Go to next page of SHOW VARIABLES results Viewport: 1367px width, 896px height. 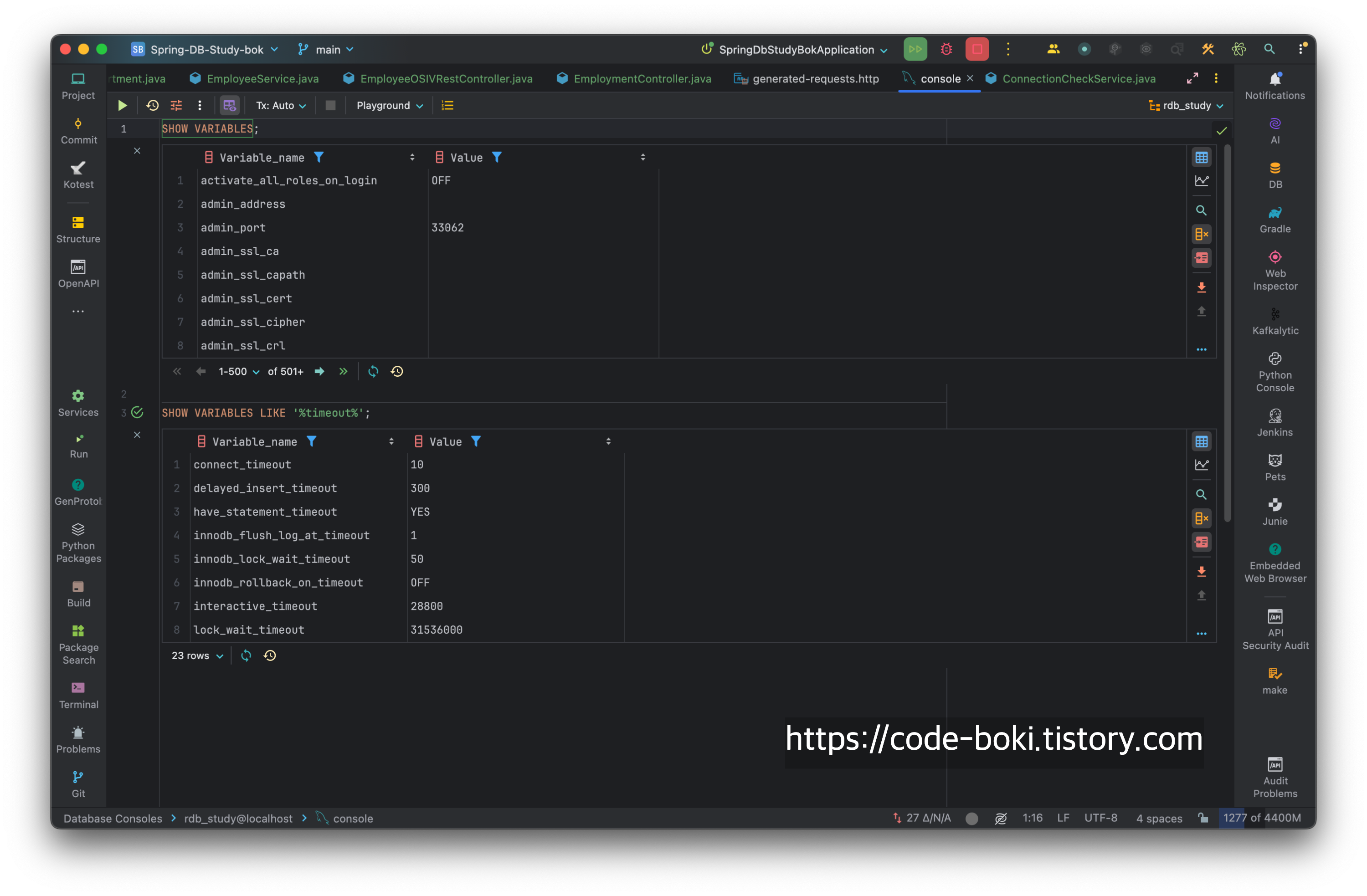tap(319, 372)
